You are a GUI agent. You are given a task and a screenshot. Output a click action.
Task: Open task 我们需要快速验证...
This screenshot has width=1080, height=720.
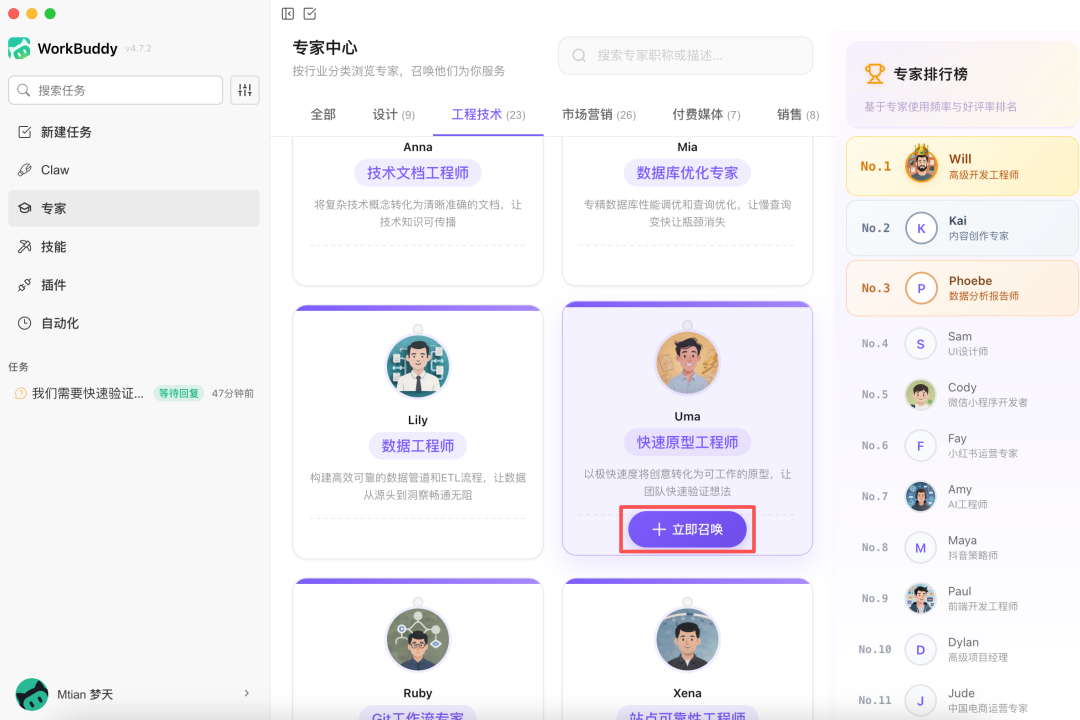point(134,393)
